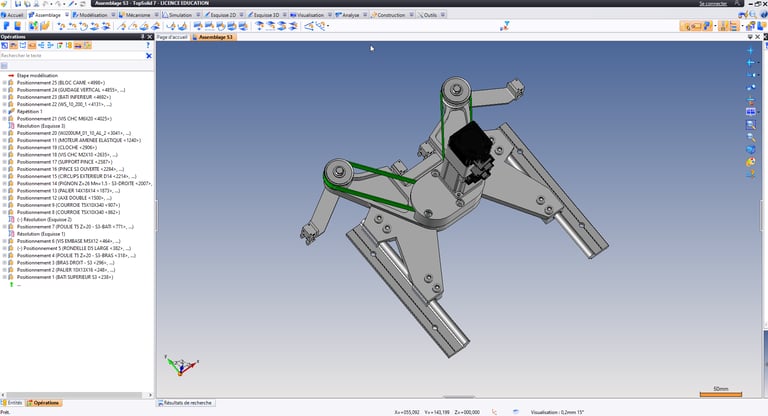
Task: Click in the Rechercher le texte field
Action: coord(72,56)
